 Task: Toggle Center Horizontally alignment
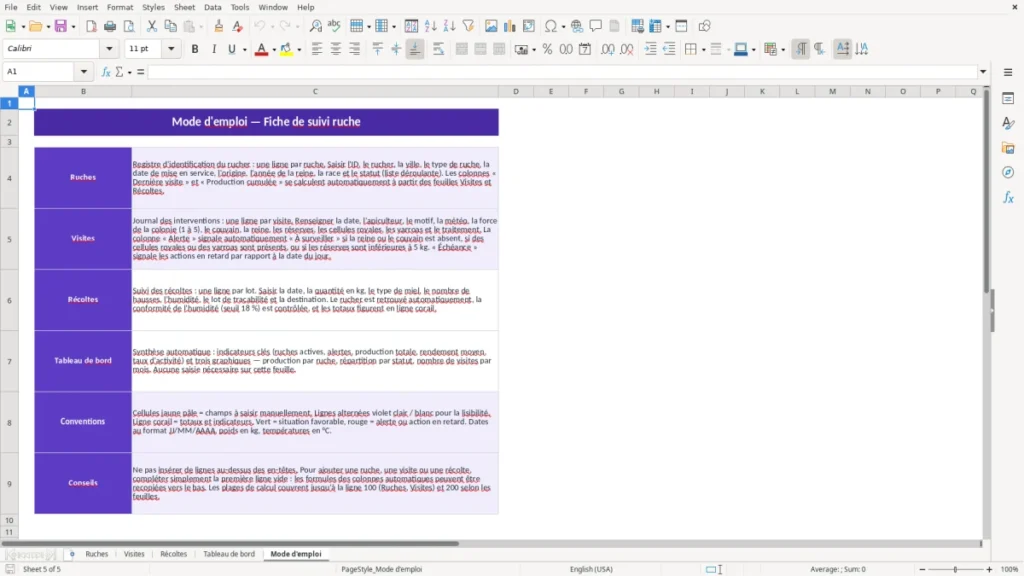(336, 49)
